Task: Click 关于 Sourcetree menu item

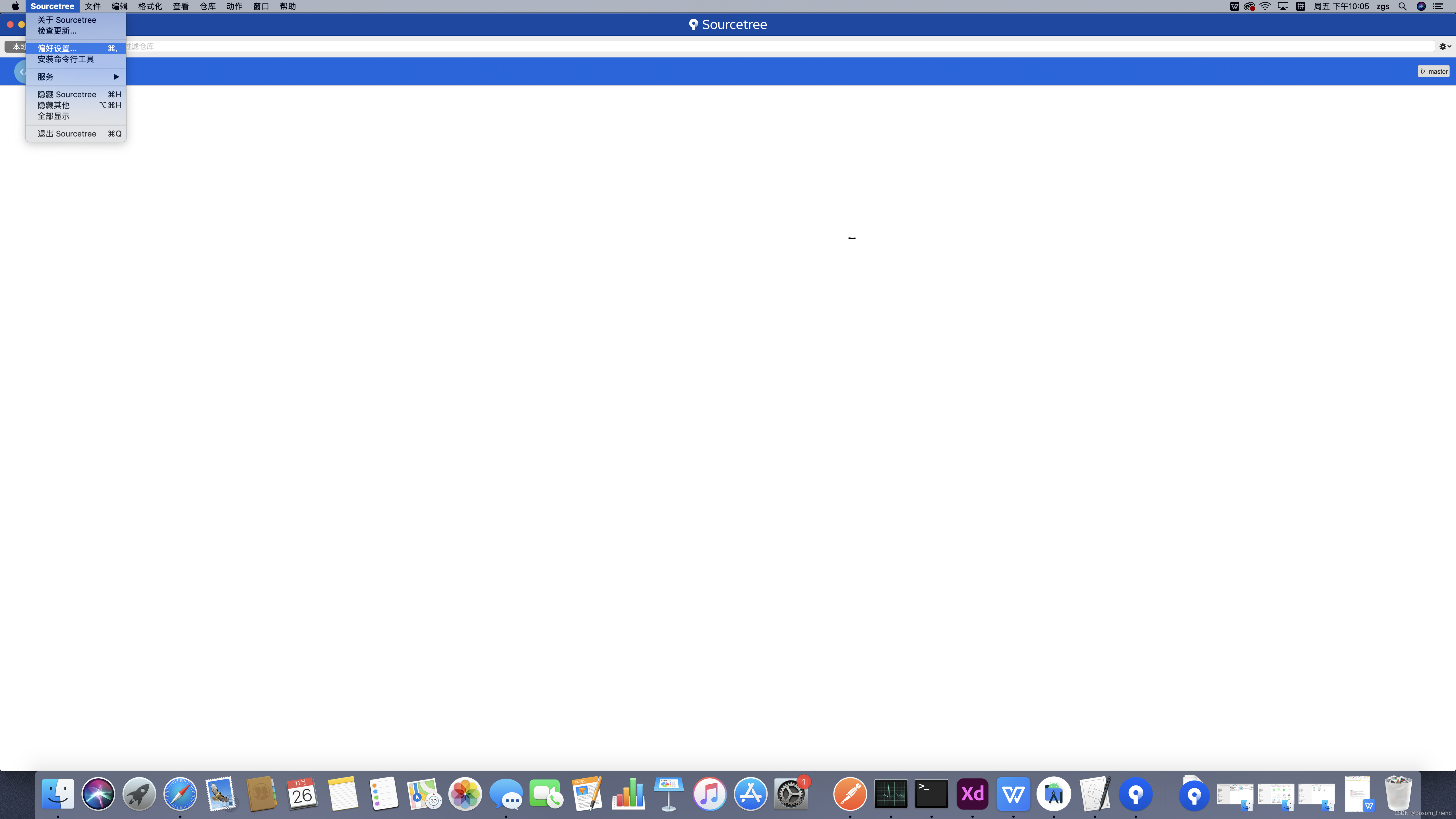Action: [67, 20]
